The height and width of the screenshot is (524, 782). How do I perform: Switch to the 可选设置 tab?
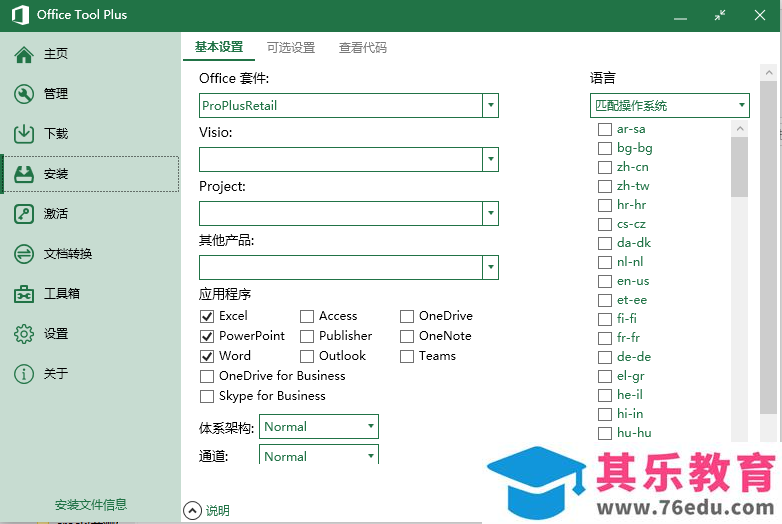coord(291,48)
